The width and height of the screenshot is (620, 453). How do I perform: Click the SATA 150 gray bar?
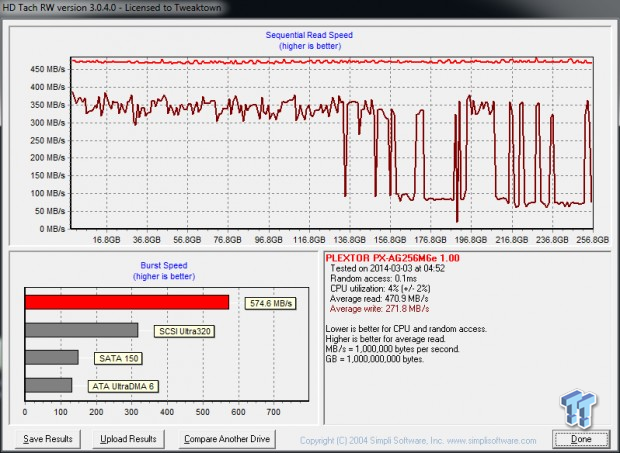[x=52, y=357]
